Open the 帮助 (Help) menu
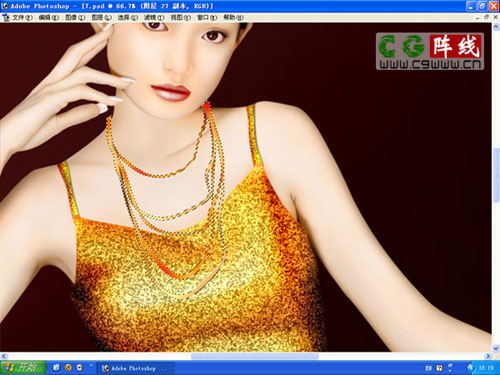Viewport: 500px width, 375px height. (233, 17)
